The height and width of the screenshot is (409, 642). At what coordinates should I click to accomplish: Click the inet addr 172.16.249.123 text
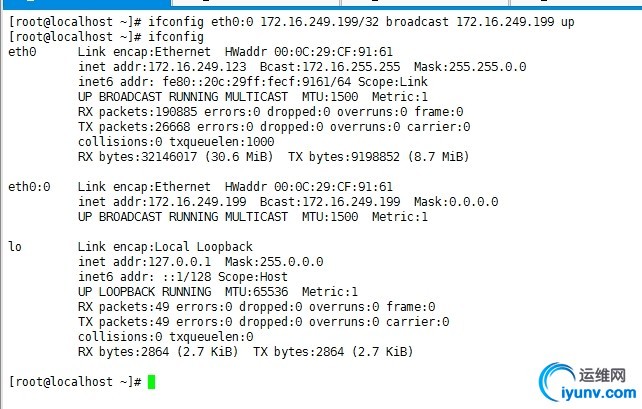[162, 67]
